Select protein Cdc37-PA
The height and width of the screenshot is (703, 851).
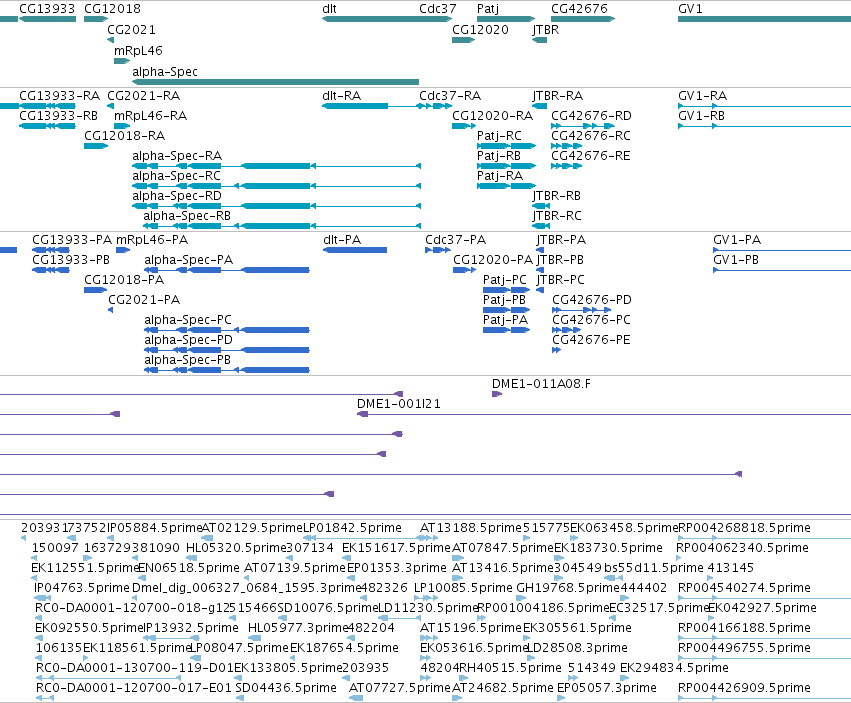click(438, 250)
